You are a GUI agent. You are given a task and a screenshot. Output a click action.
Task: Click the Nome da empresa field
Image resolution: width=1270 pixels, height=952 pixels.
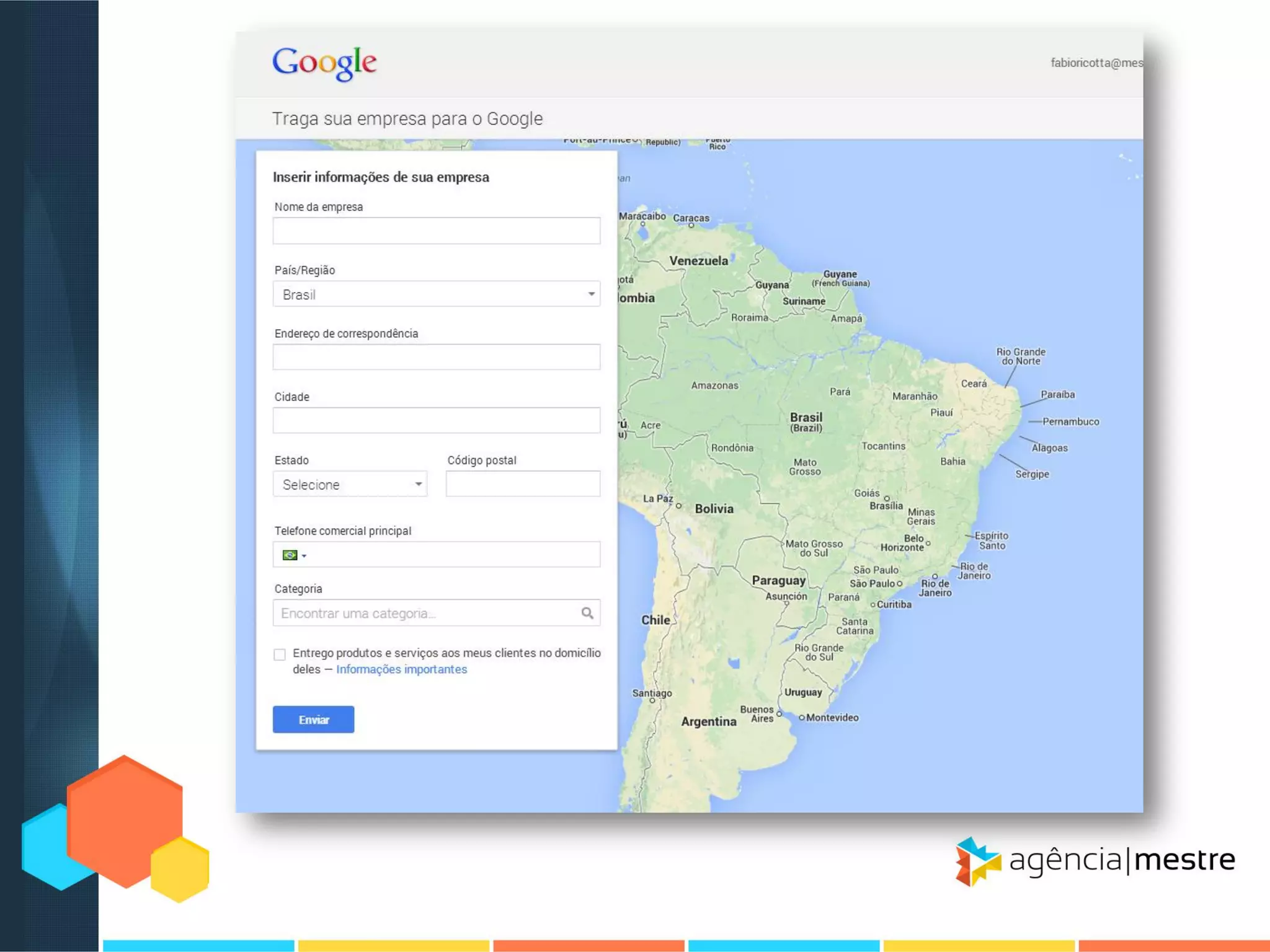pyautogui.click(x=436, y=231)
